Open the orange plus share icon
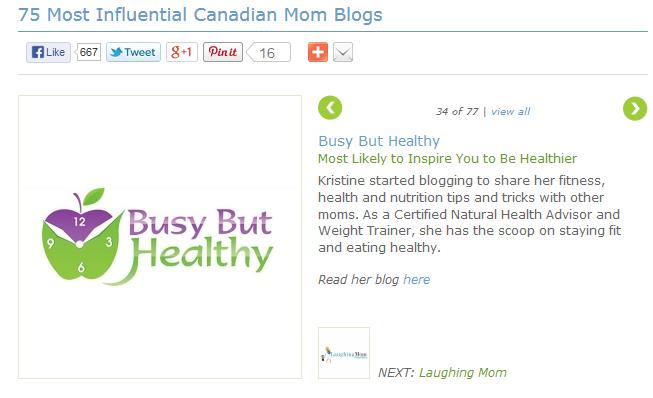 pyautogui.click(x=318, y=52)
